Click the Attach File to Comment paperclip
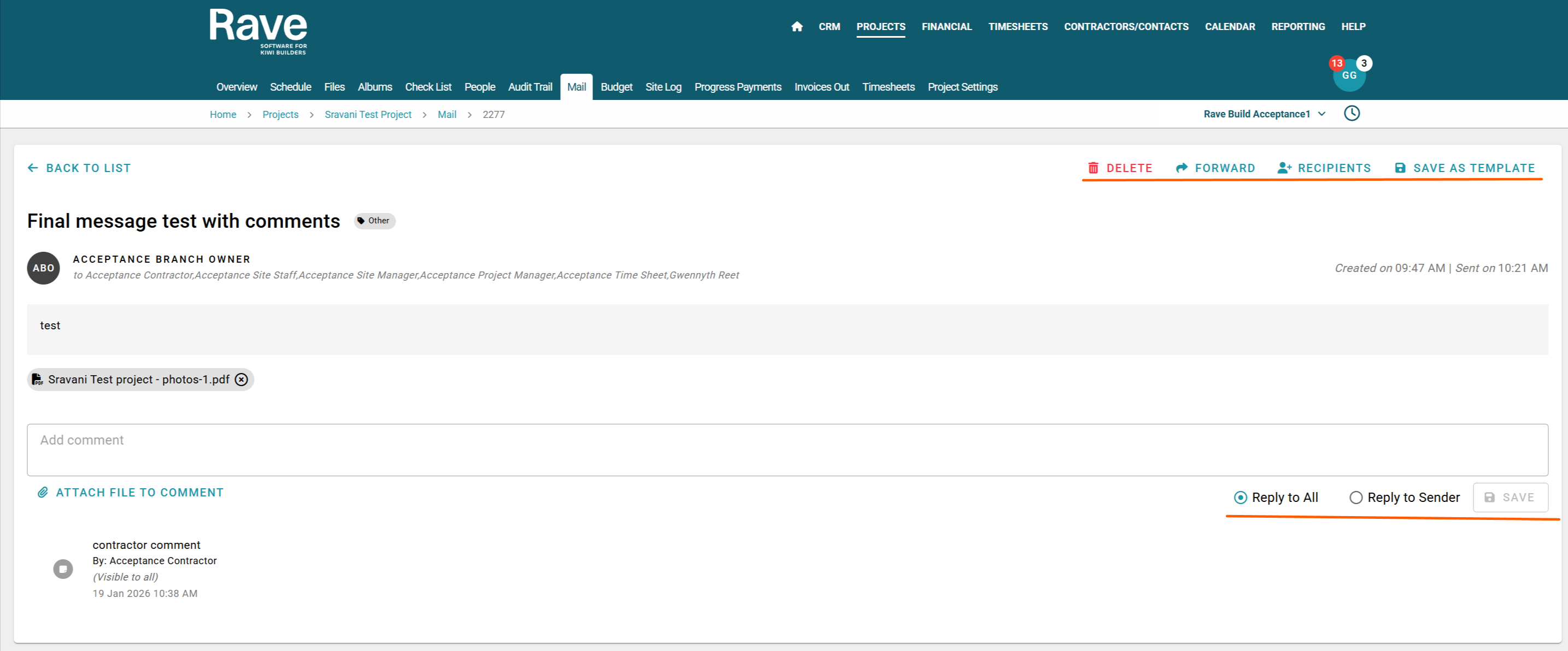This screenshot has height=651, width=1568. pyautogui.click(x=43, y=492)
